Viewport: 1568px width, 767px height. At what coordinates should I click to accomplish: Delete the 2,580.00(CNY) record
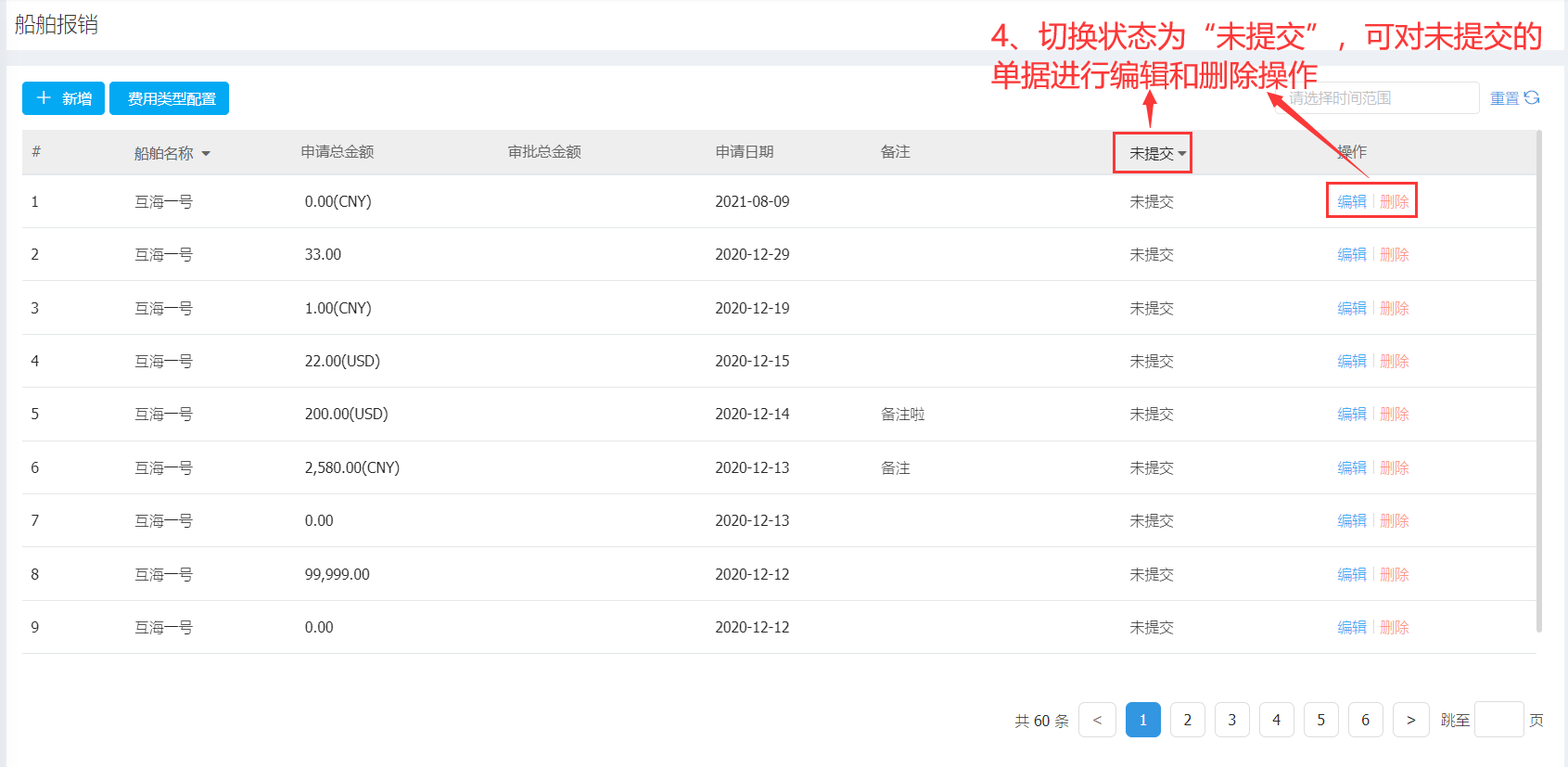[x=1395, y=467]
